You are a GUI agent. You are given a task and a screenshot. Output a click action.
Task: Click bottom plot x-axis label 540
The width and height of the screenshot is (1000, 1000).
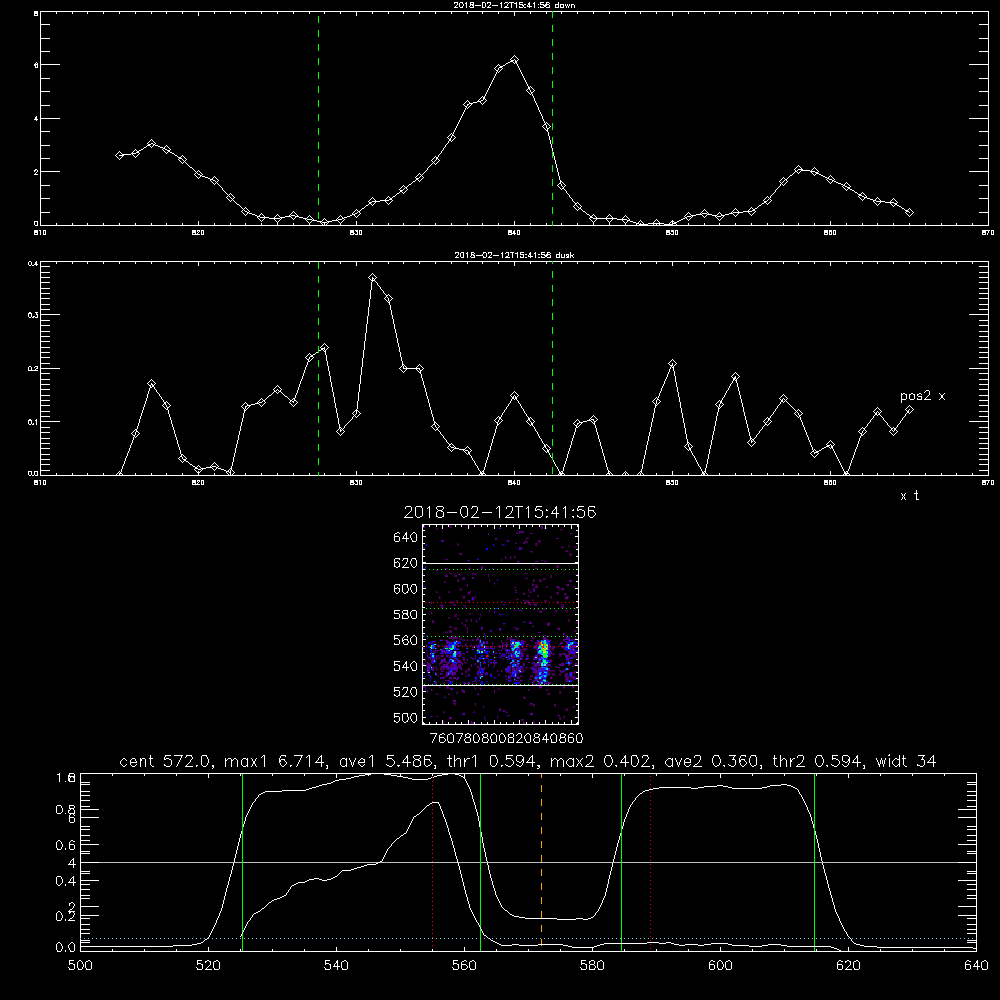[336, 966]
